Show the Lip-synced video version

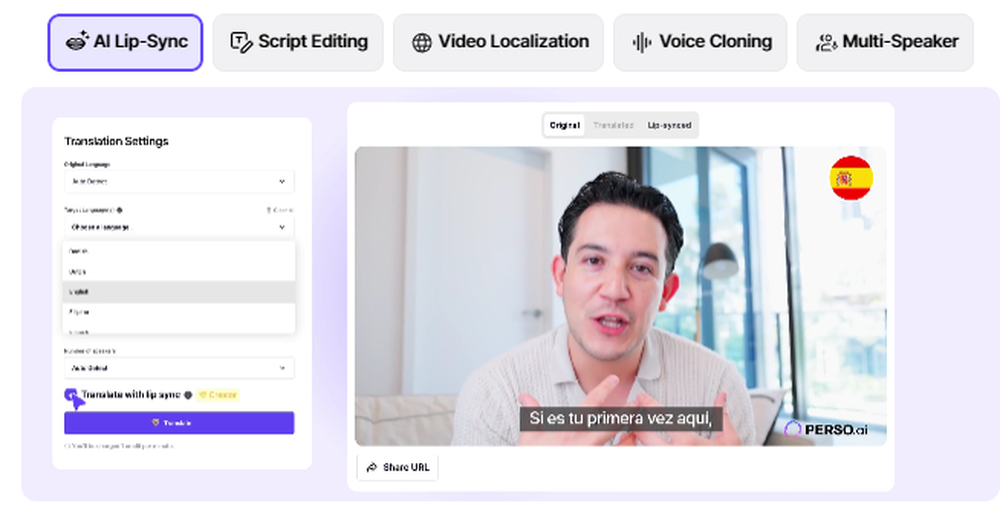tap(669, 125)
